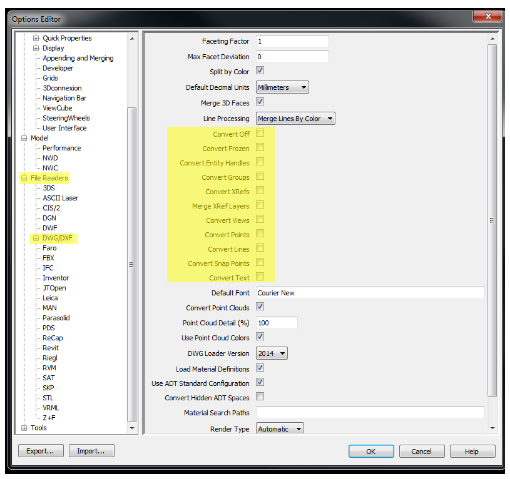Enable Merge XRef Layers checkbox

[260, 205]
